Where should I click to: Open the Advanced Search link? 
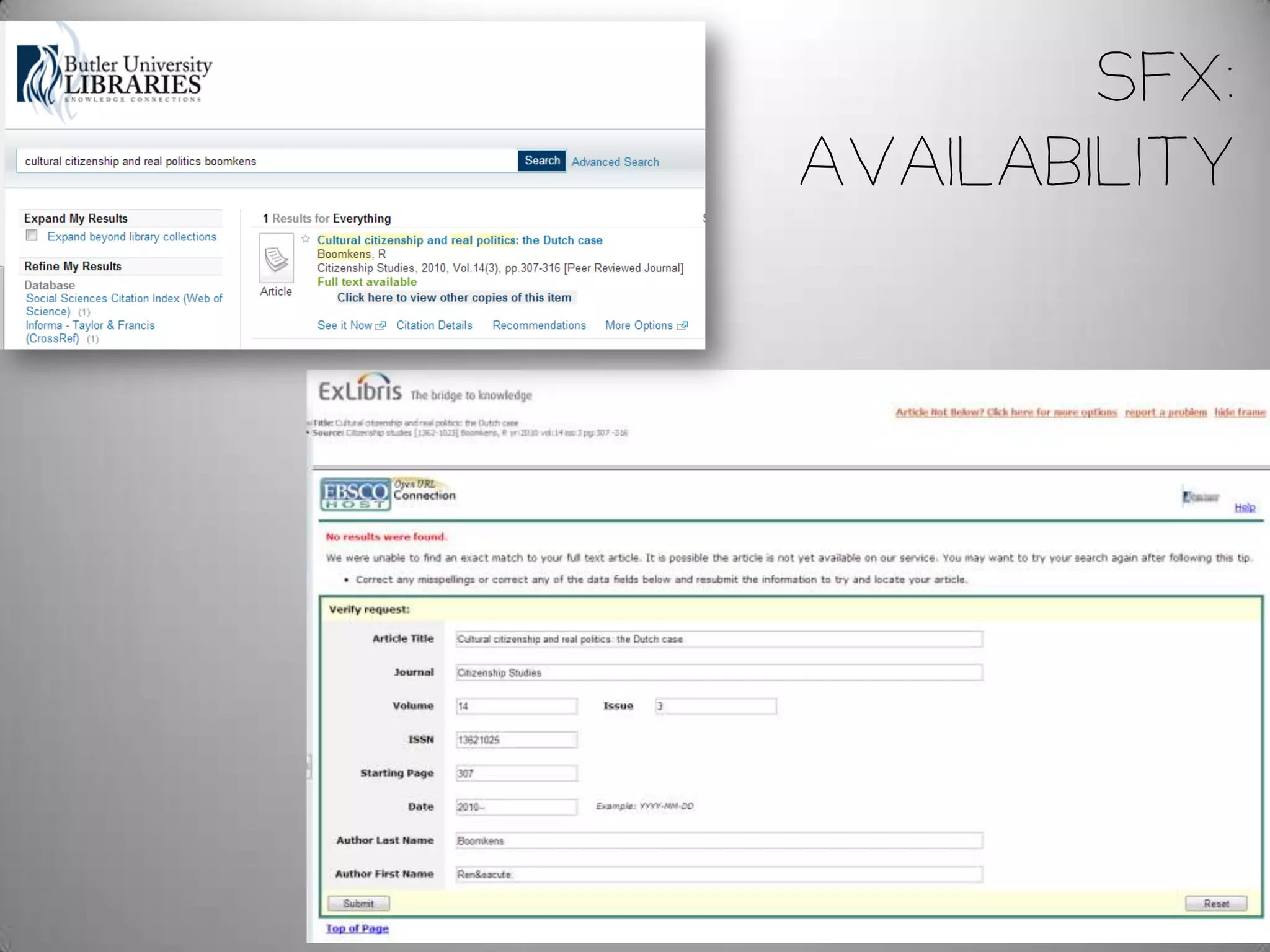615,162
